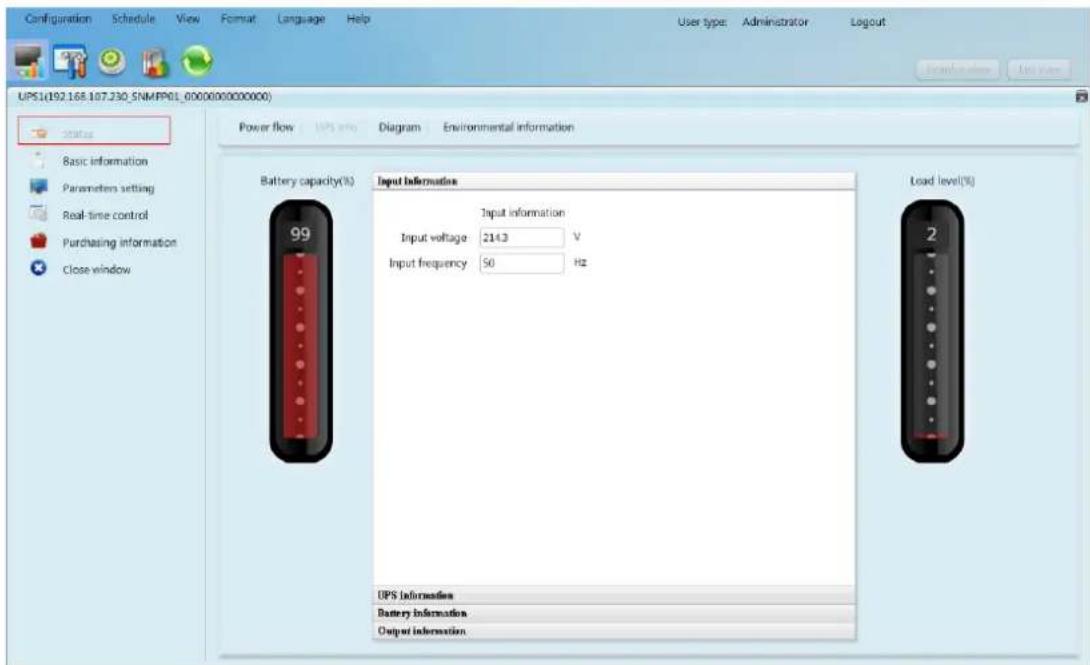This screenshot has width=1090, height=665.
Task: Select Basic information in sidebar
Action: [x=105, y=161]
